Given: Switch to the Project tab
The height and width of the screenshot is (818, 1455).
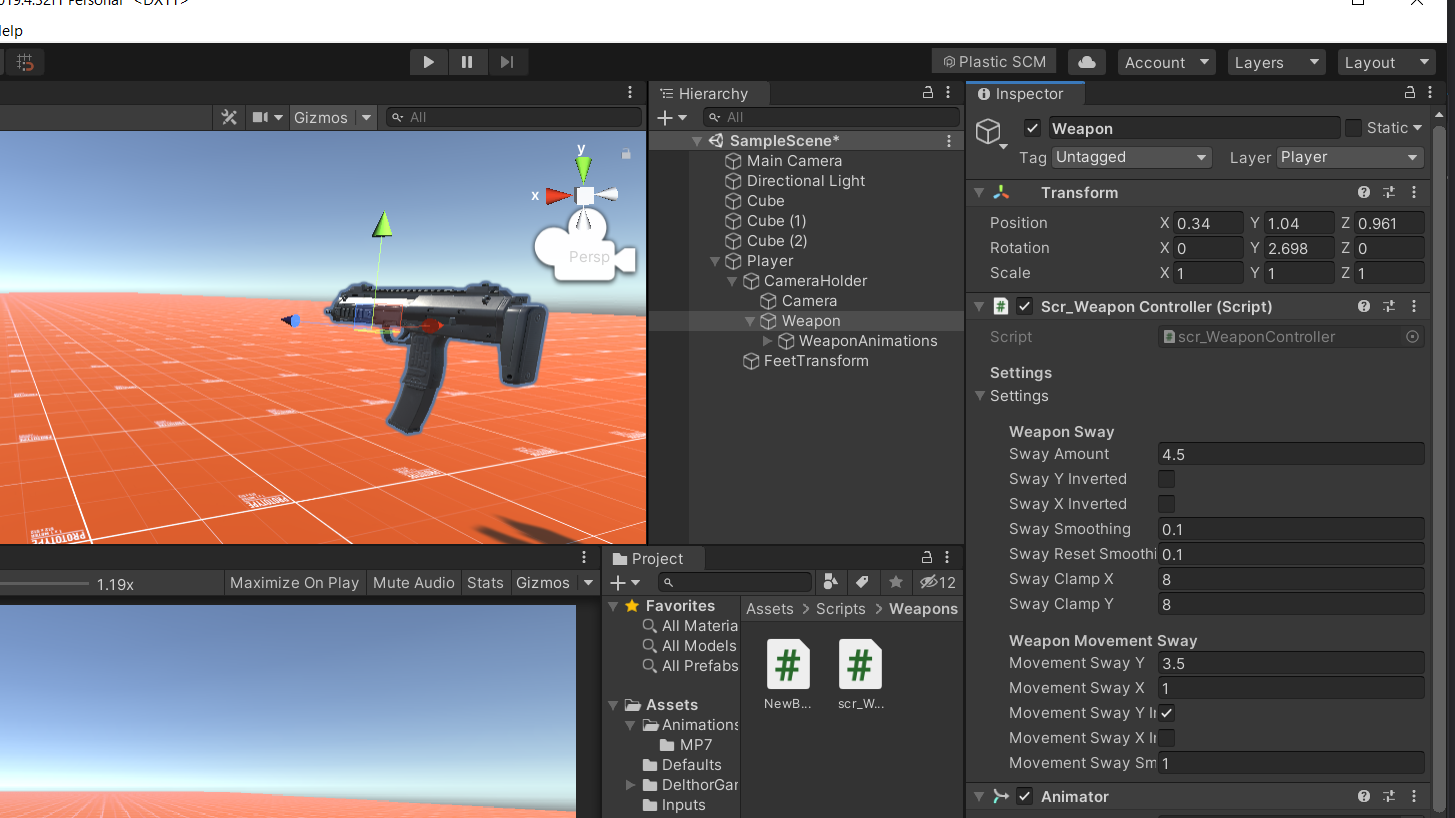Looking at the screenshot, I should pyautogui.click(x=648, y=558).
